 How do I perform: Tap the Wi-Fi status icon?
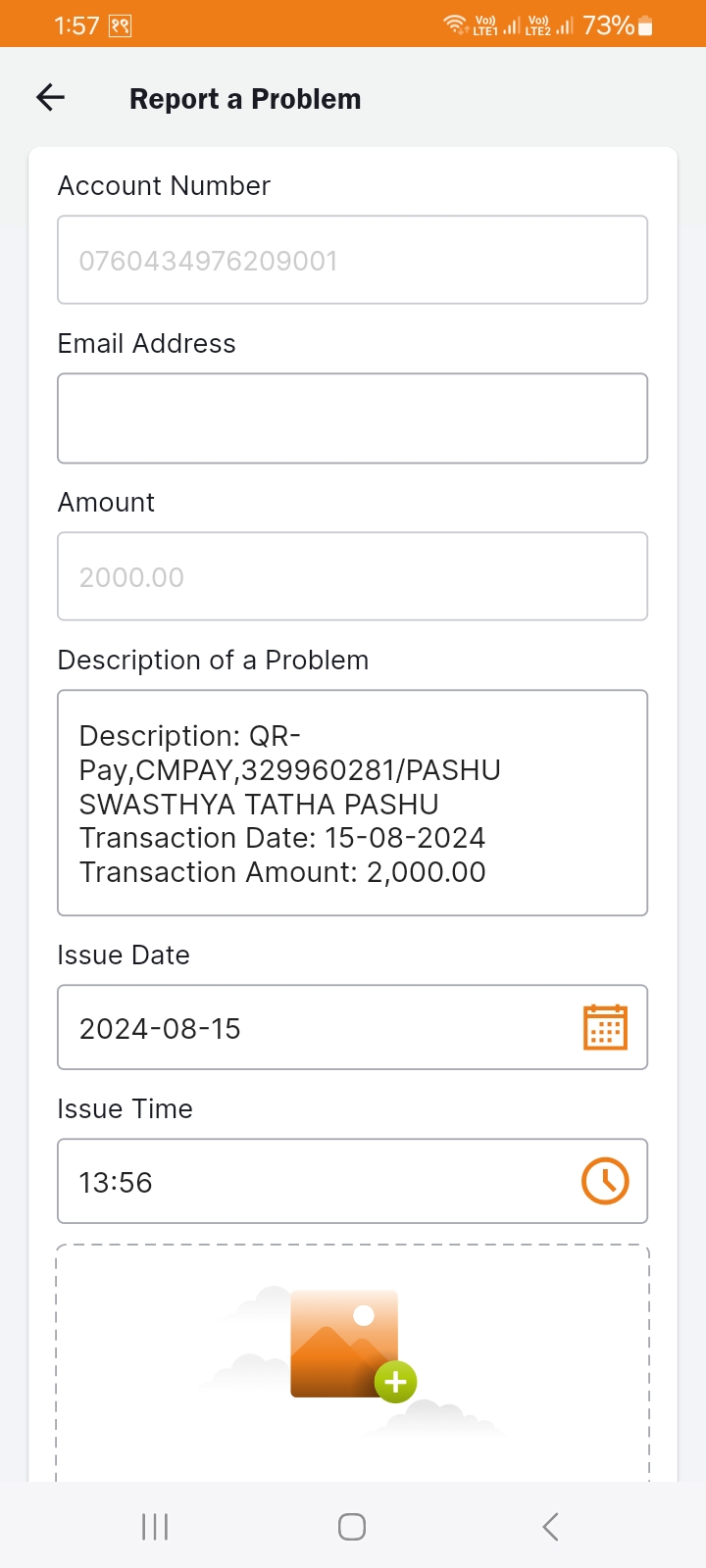point(456,24)
